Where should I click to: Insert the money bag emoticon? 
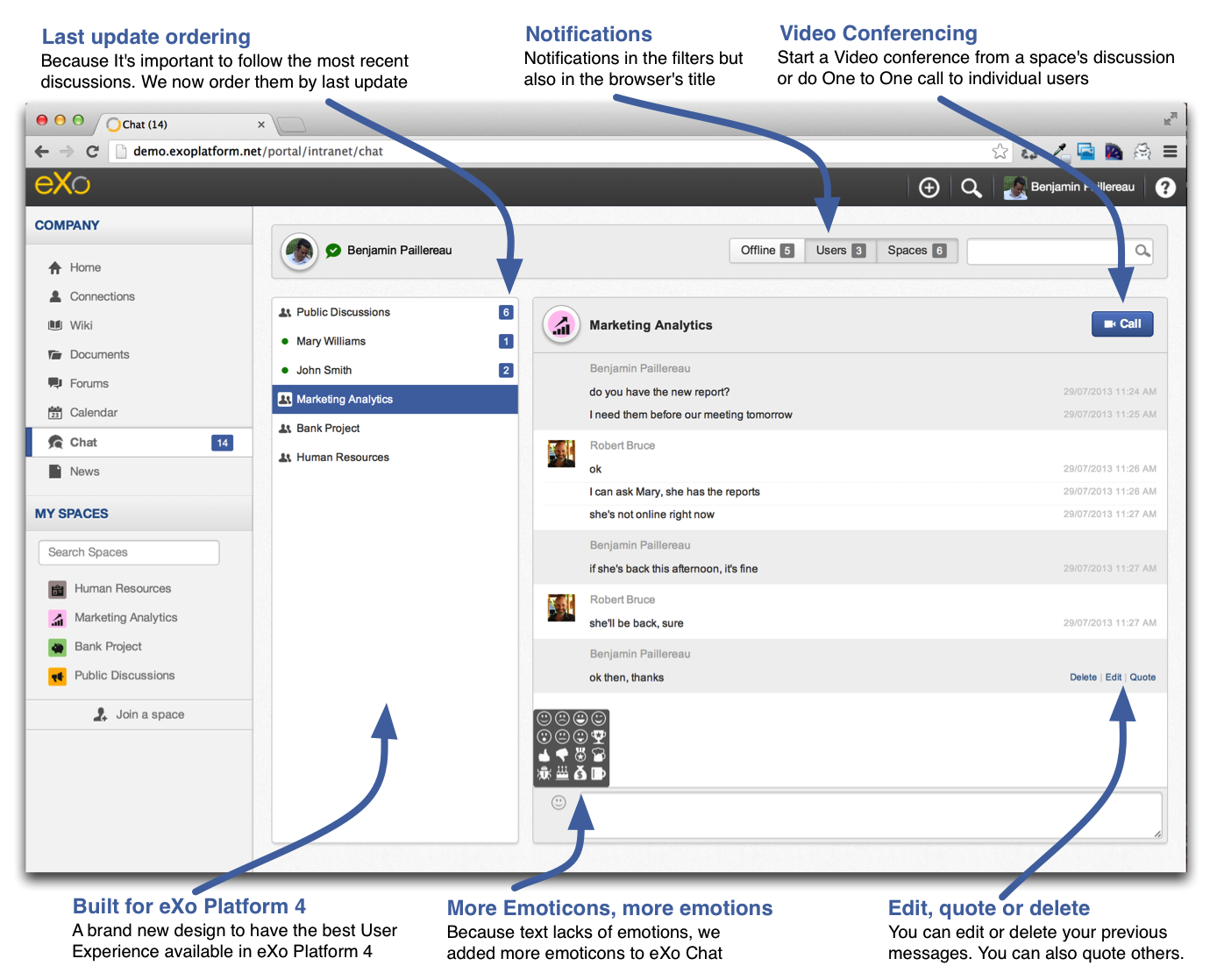[580, 773]
